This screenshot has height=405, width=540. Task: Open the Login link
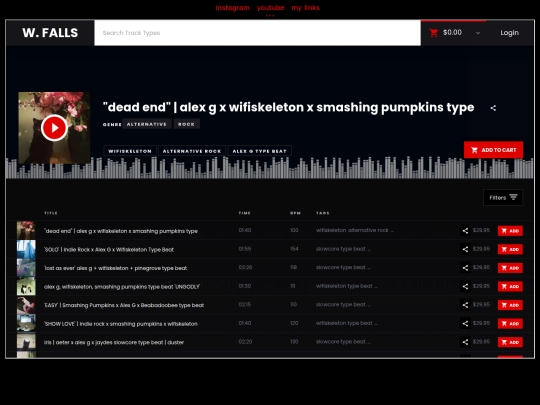[509, 33]
